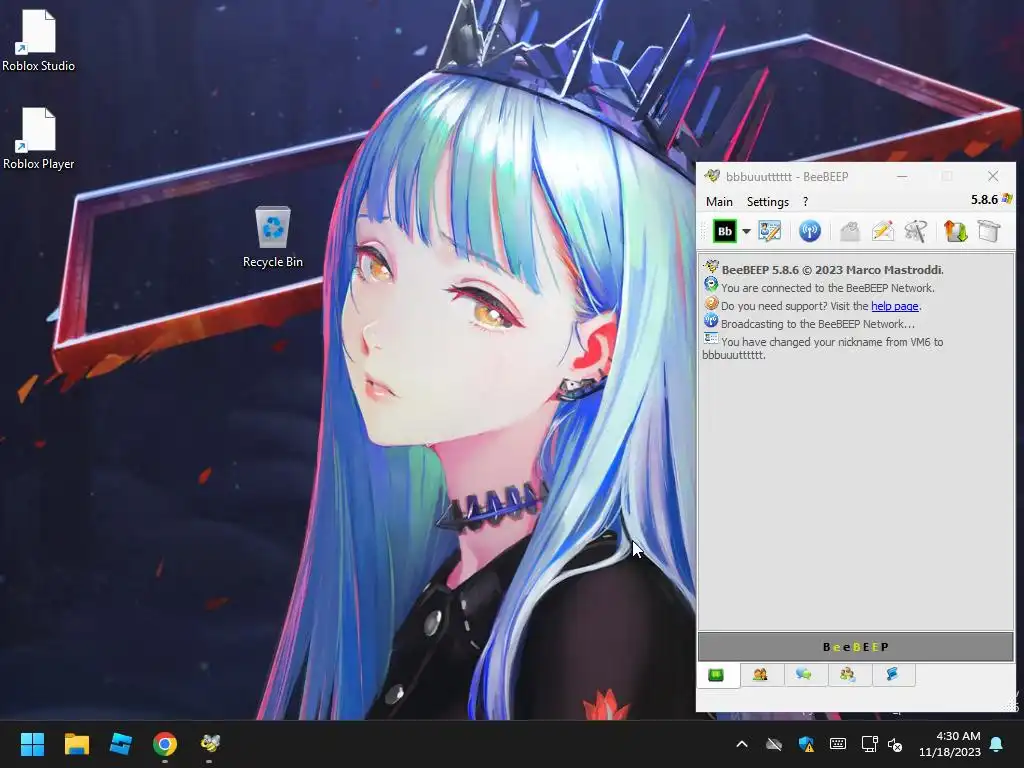1024x768 pixels.
Task: Open File Explorer from the taskbar
Action: 76,744
